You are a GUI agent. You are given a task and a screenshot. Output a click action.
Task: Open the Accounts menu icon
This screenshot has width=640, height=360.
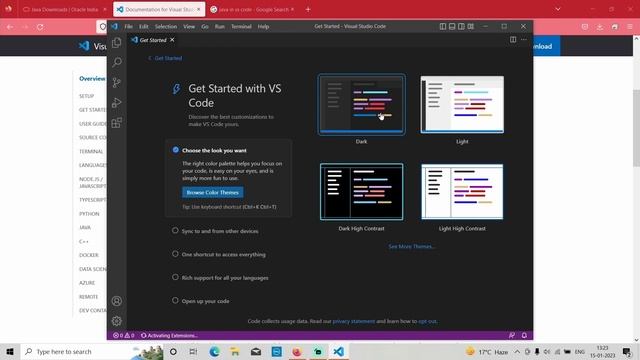pos(117,301)
